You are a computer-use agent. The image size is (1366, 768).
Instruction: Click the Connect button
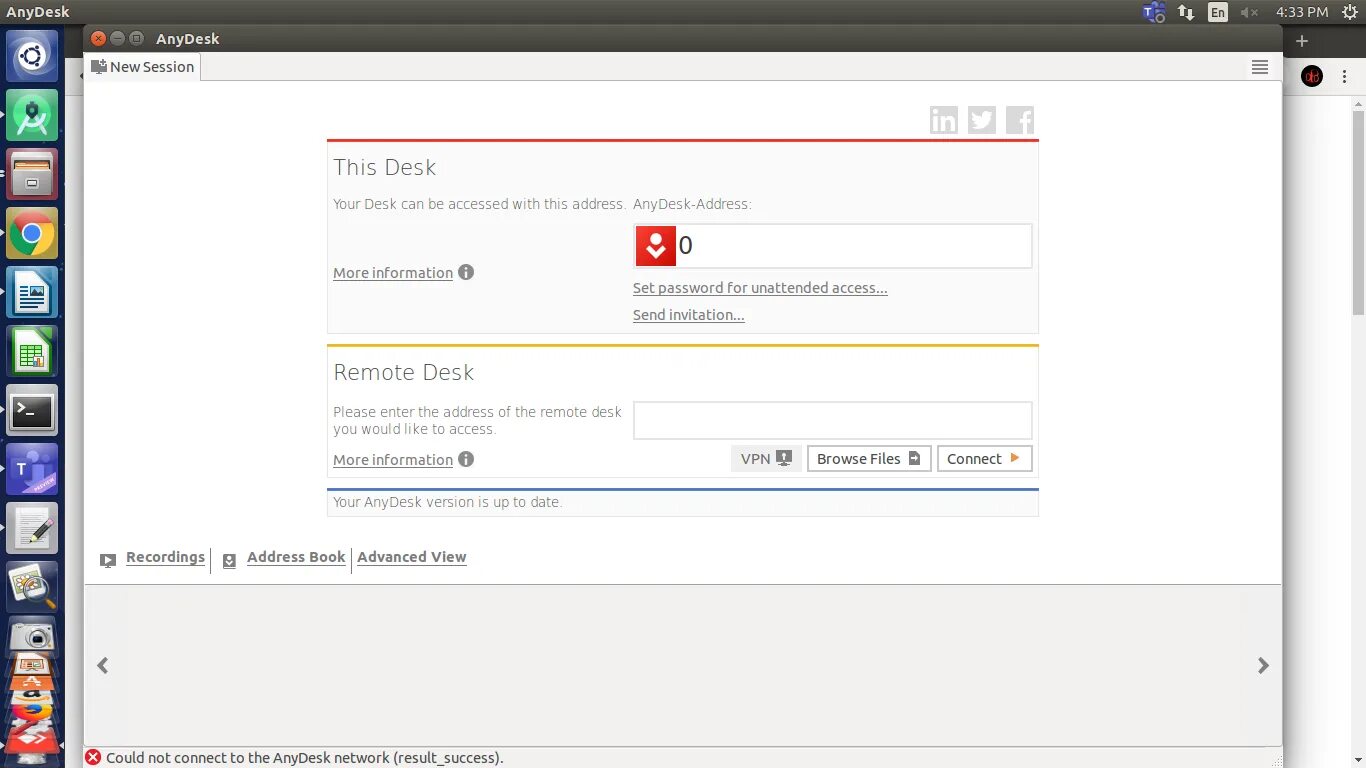[984, 459]
